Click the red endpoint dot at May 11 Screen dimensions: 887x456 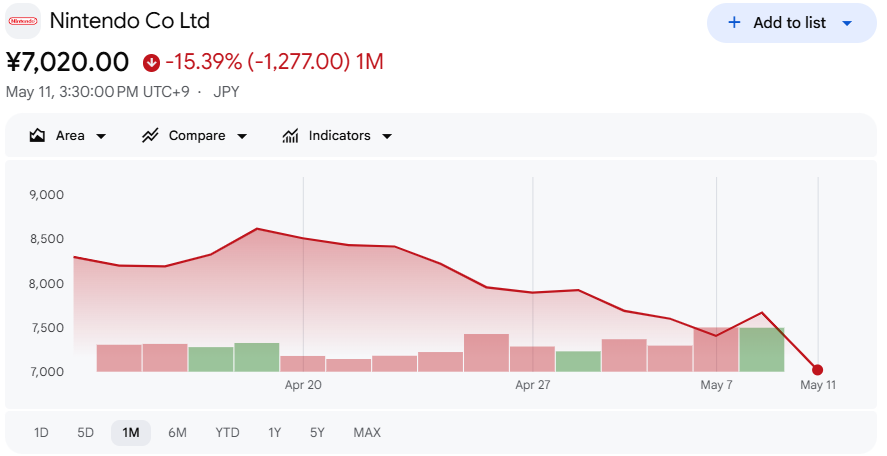pyautogui.click(x=817, y=370)
